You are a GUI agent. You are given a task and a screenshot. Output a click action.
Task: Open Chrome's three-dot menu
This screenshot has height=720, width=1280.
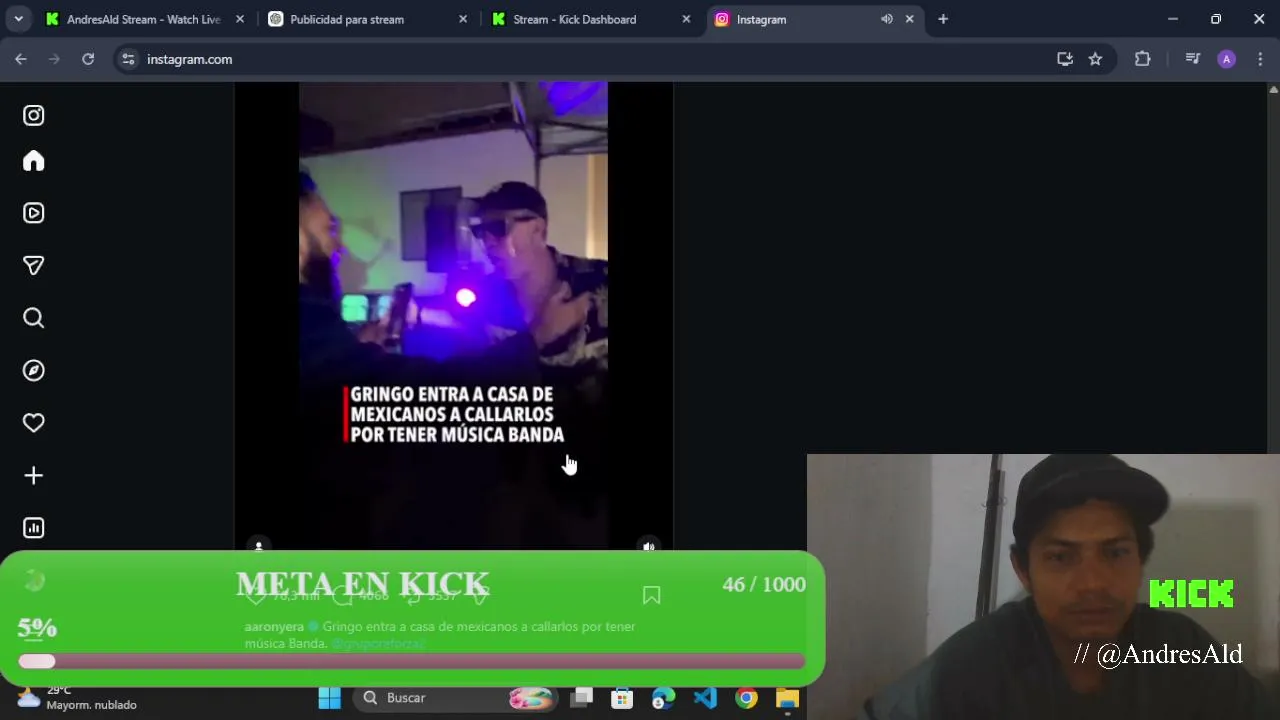click(x=1260, y=59)
